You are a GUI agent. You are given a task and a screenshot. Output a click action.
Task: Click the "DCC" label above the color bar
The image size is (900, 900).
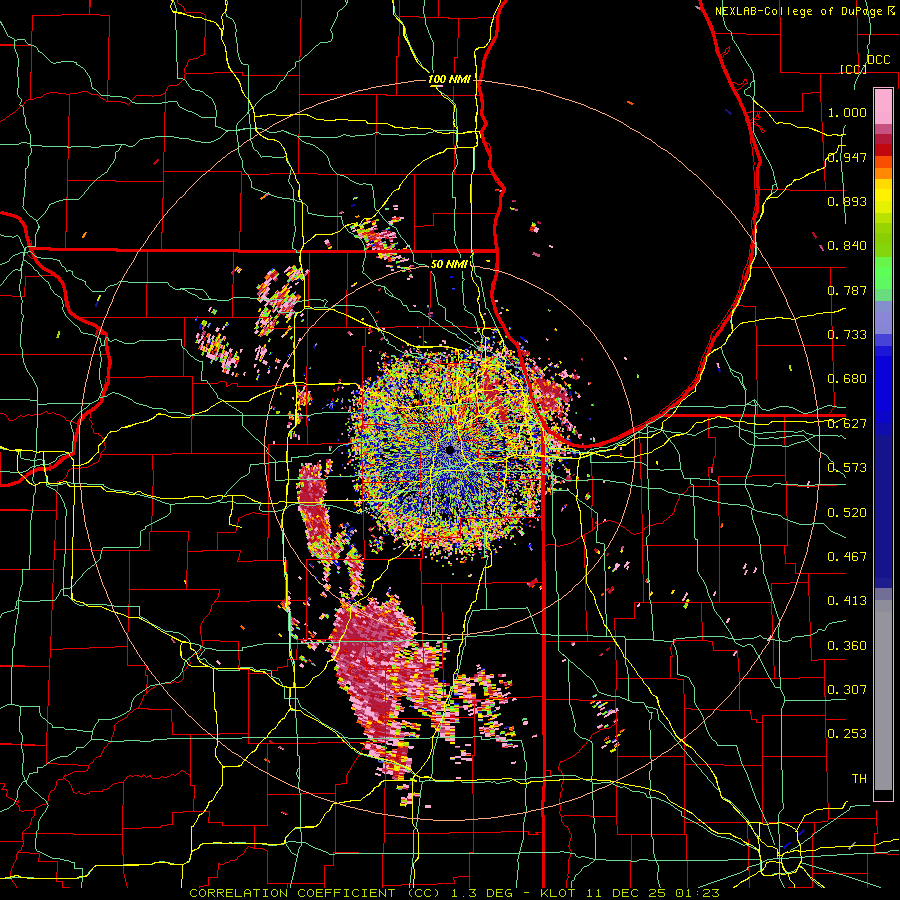pyautogui.click(x=878, y=60)
